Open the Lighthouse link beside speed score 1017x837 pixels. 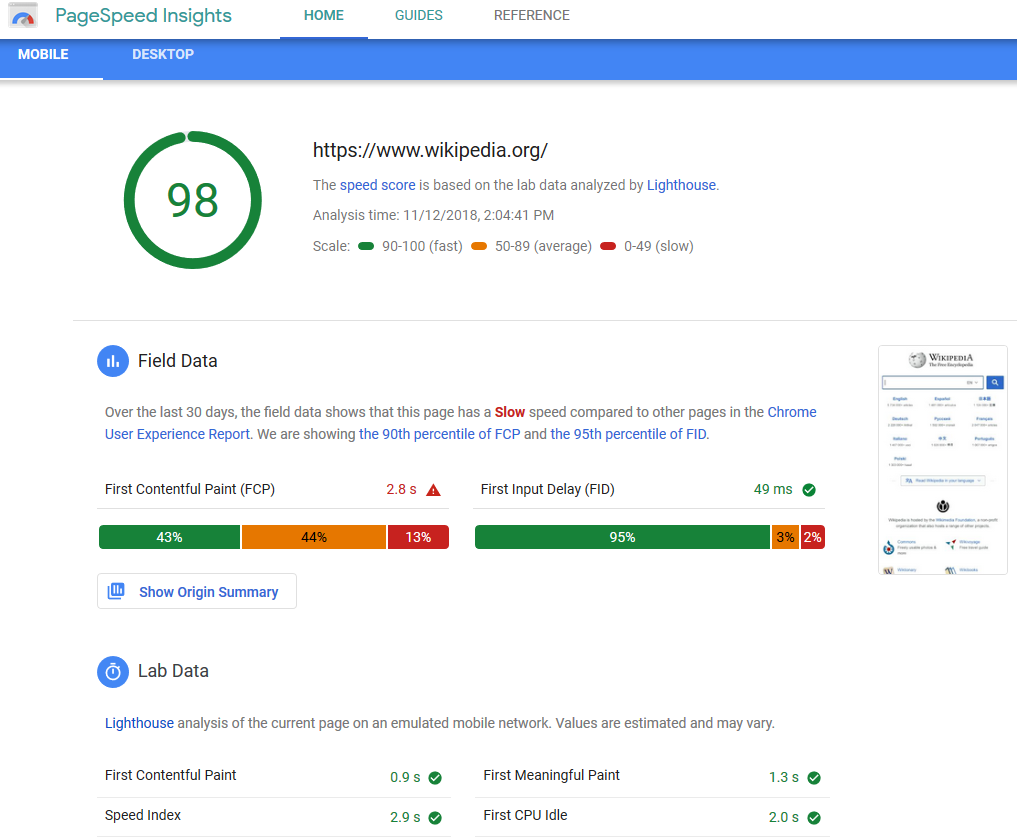(681, 185)
